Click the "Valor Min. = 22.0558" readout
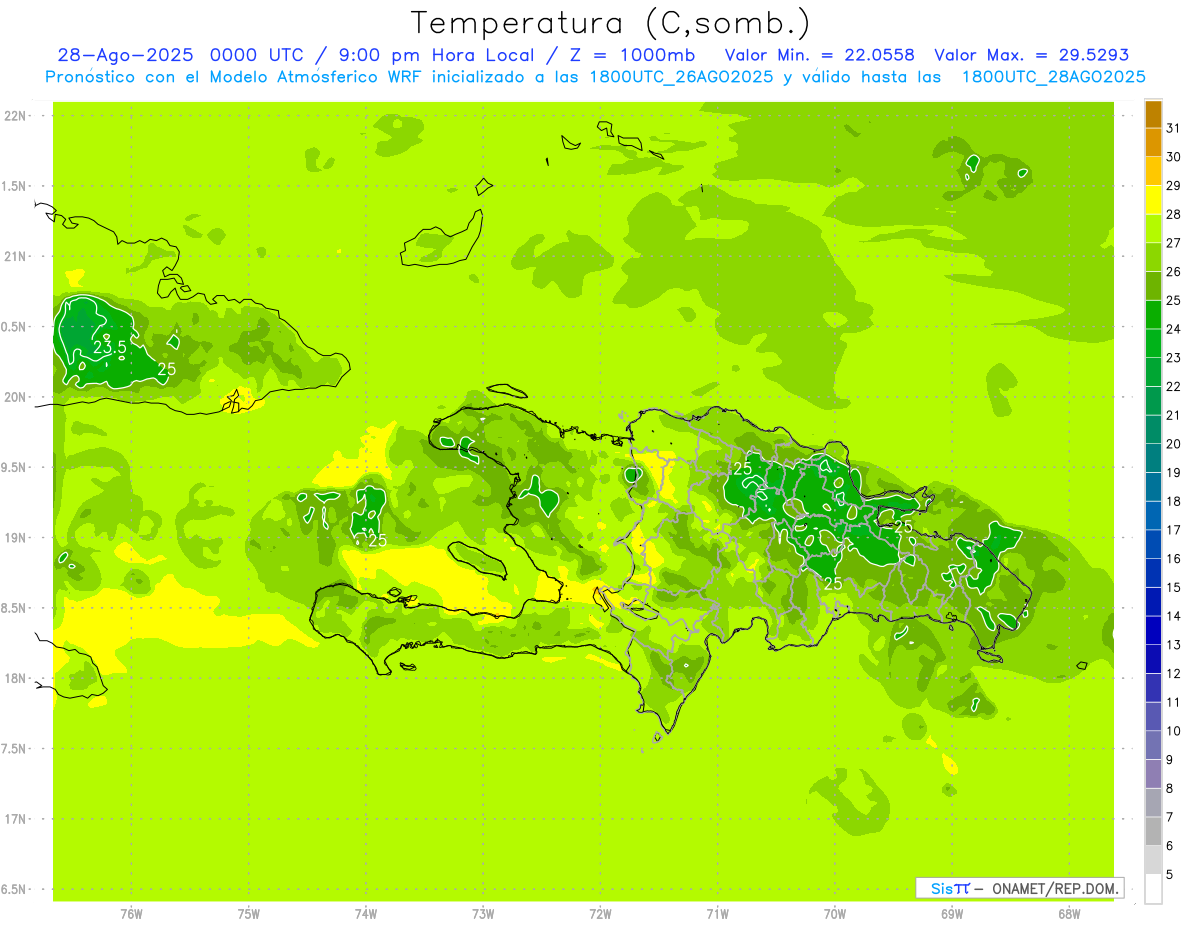 (x=819, y=55)
